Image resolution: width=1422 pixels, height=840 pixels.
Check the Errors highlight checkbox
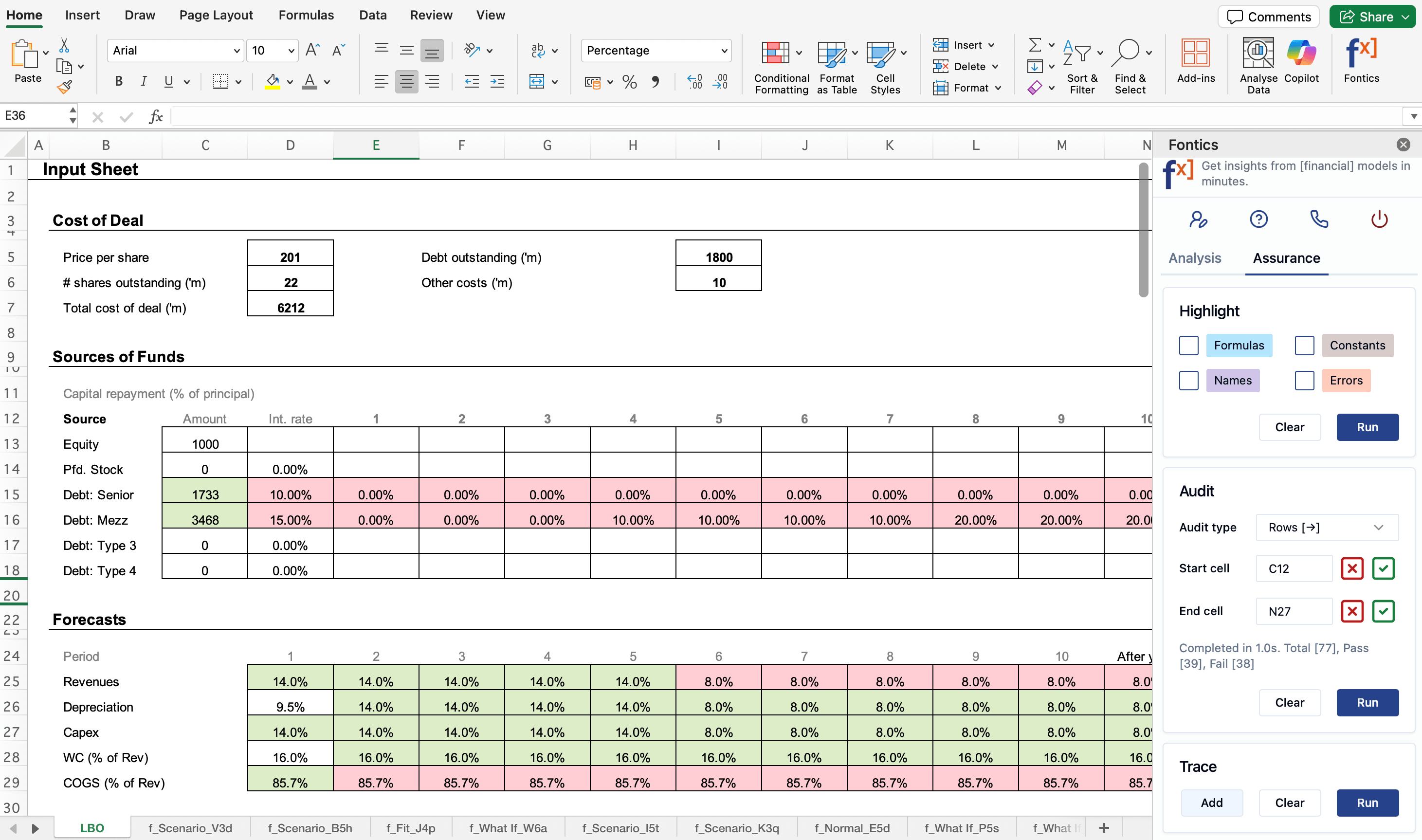[1304, 381]
